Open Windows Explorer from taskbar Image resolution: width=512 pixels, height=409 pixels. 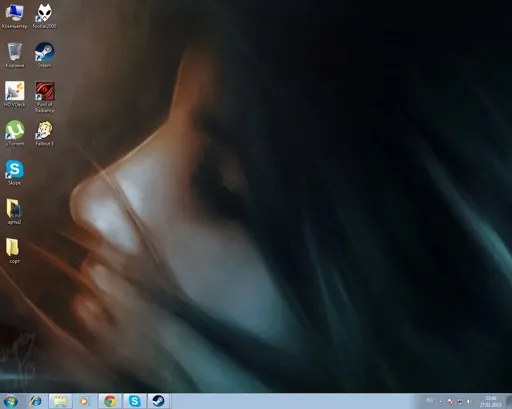tap(60, 401)
